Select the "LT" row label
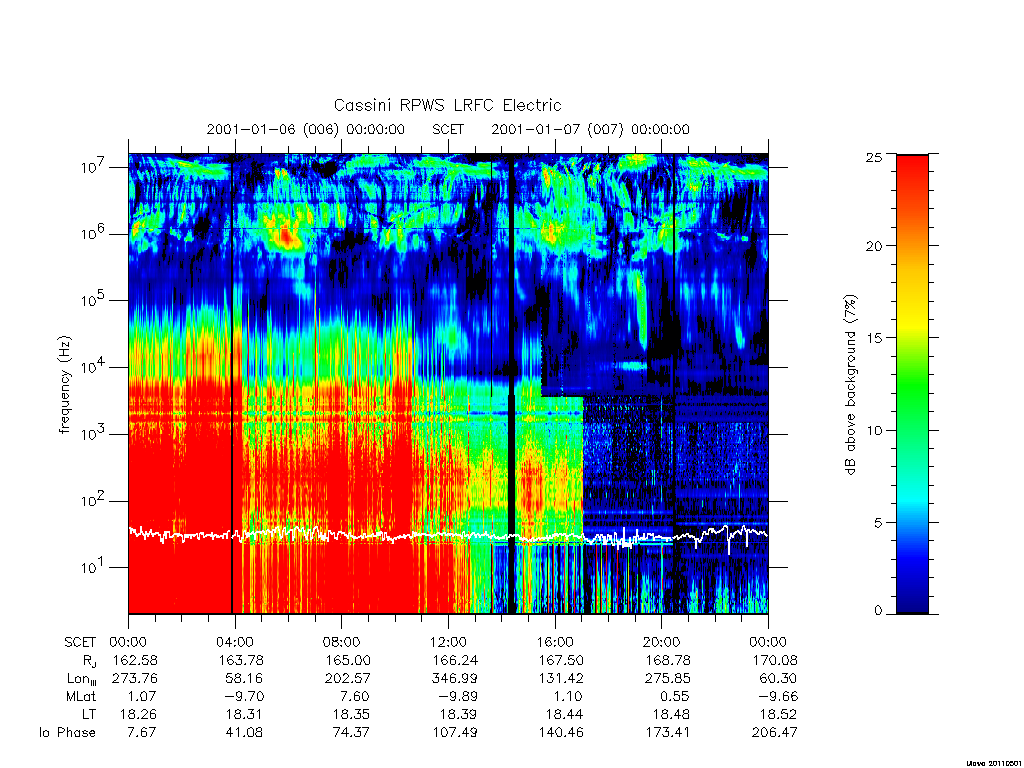Image resolution: width=1024 pixels, height=768 pixels. [89, 714]
